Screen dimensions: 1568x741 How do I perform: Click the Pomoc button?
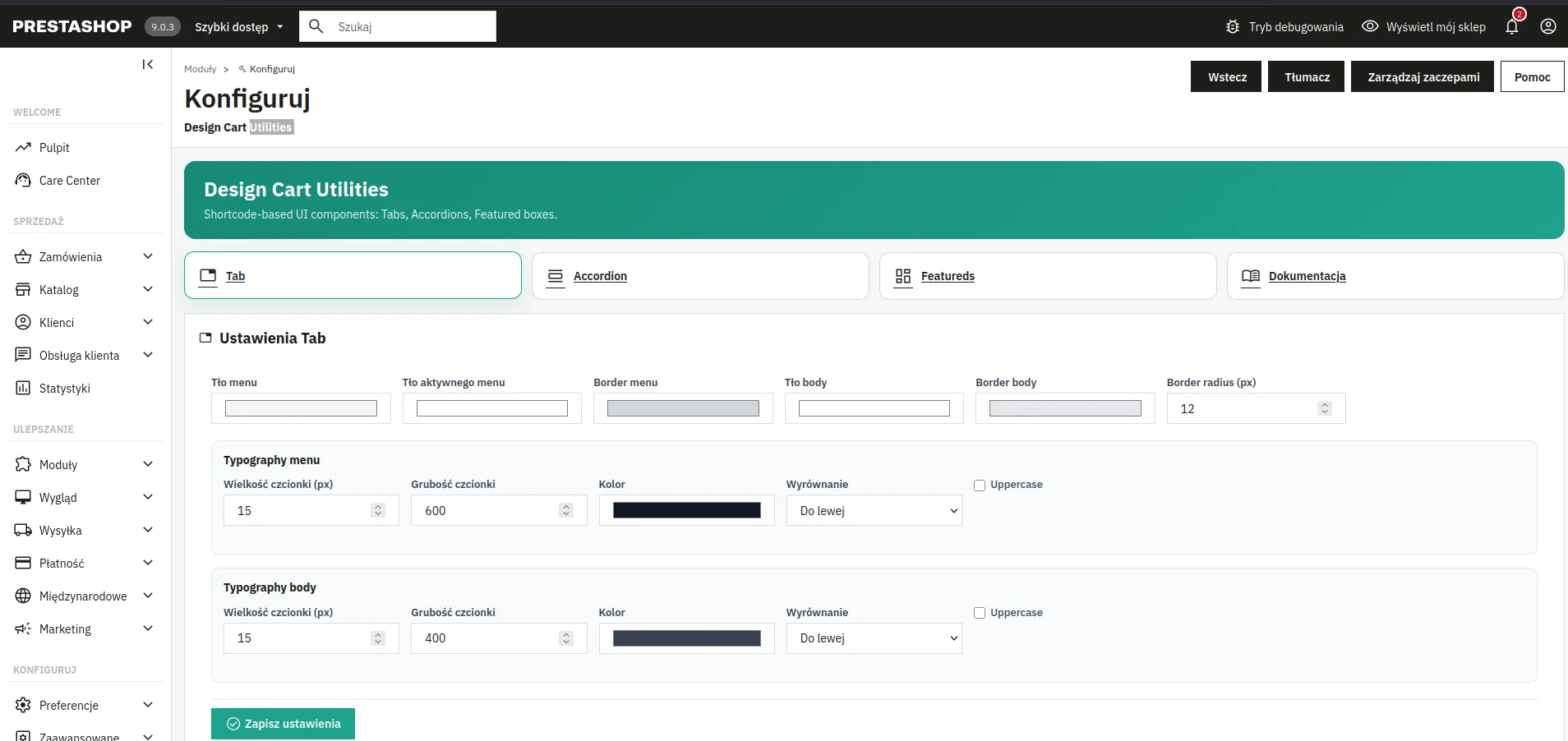click(x=1532, y=76)
